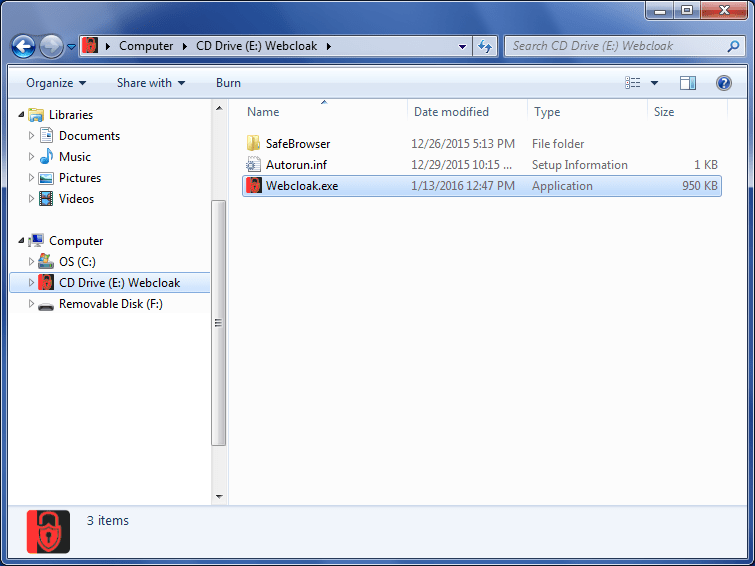Select the Autorun.inf file icon
755x566 pixels.
pyautogui.click(x=253, y=165)
